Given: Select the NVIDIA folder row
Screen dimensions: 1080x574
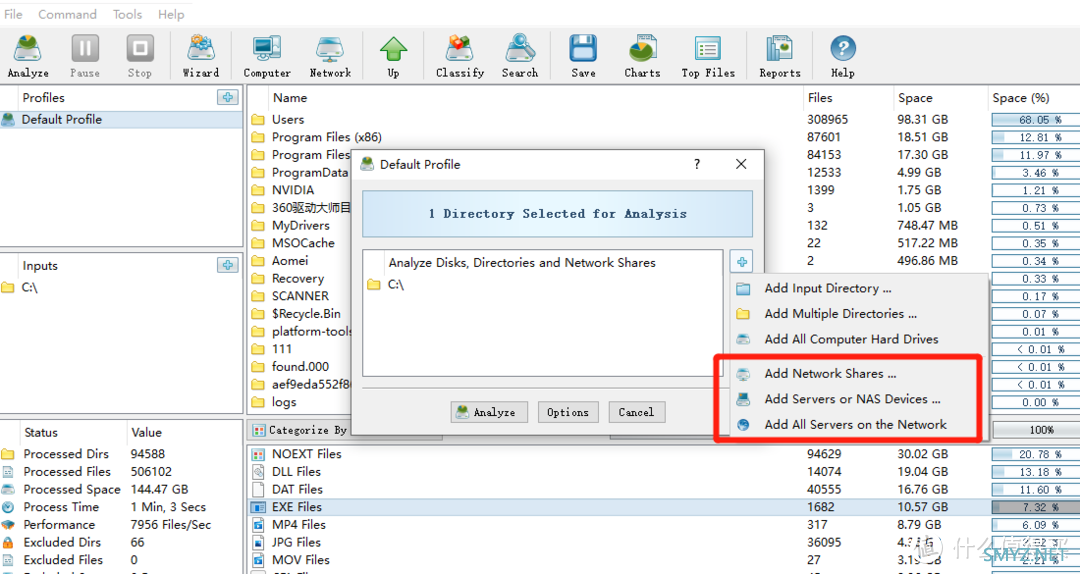Looking at the screenshot, I should tap(300, 190).
